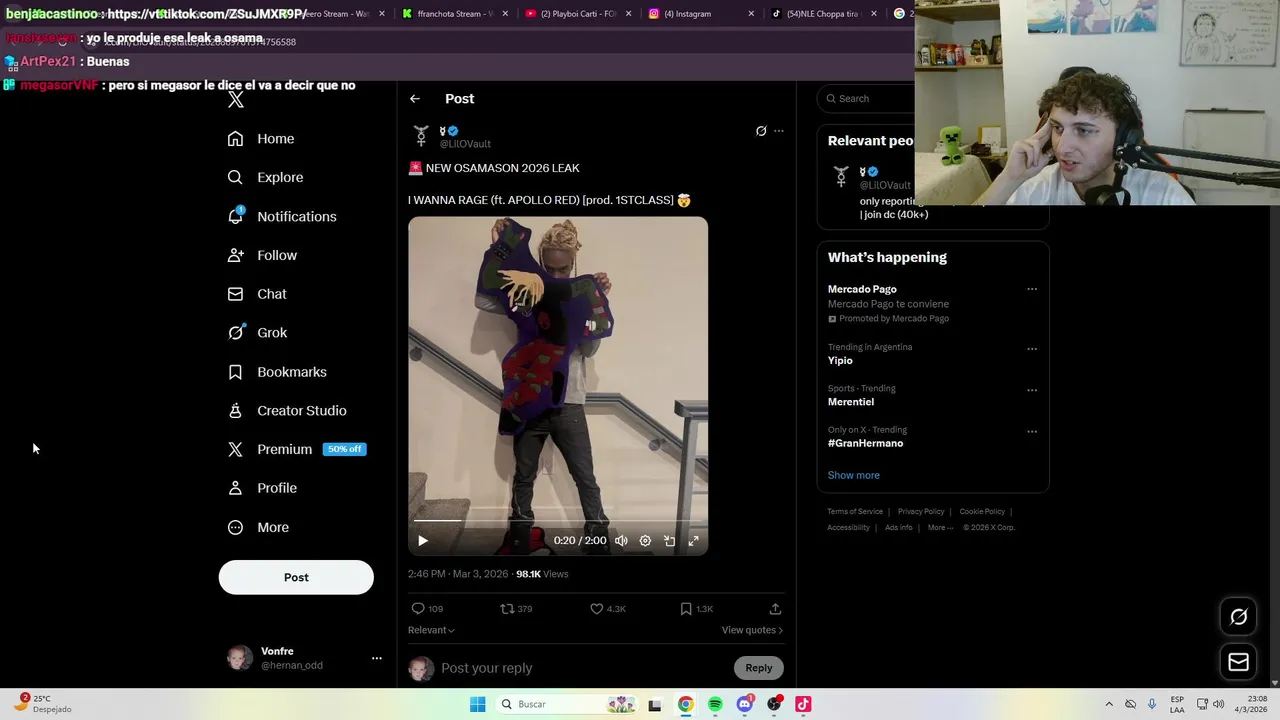Image resolution: width=1280 pixels, height=720 pixels.
Task: Open the Privacy Policy link
Action: (921, 512)
